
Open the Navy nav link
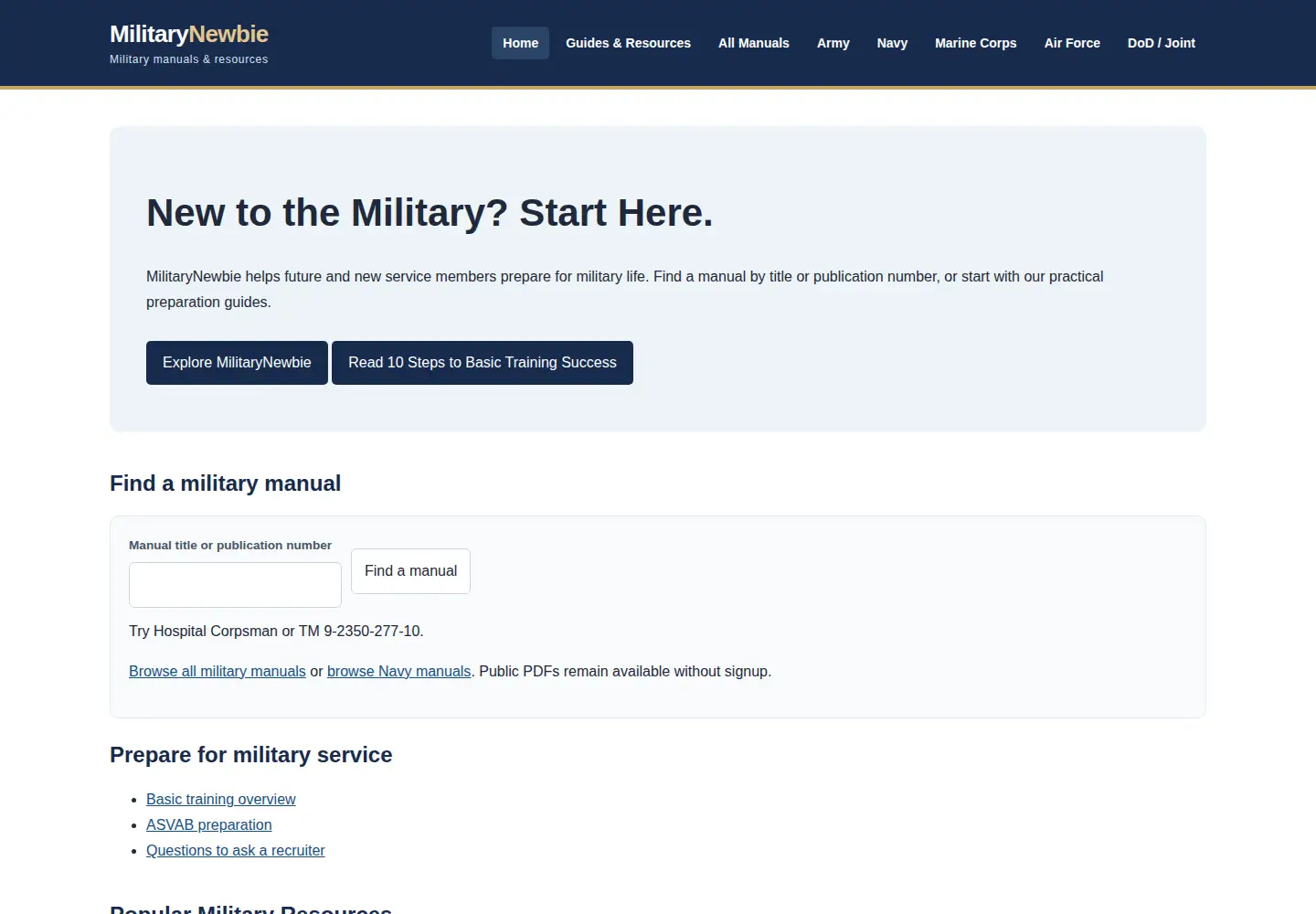coord(892,43)
